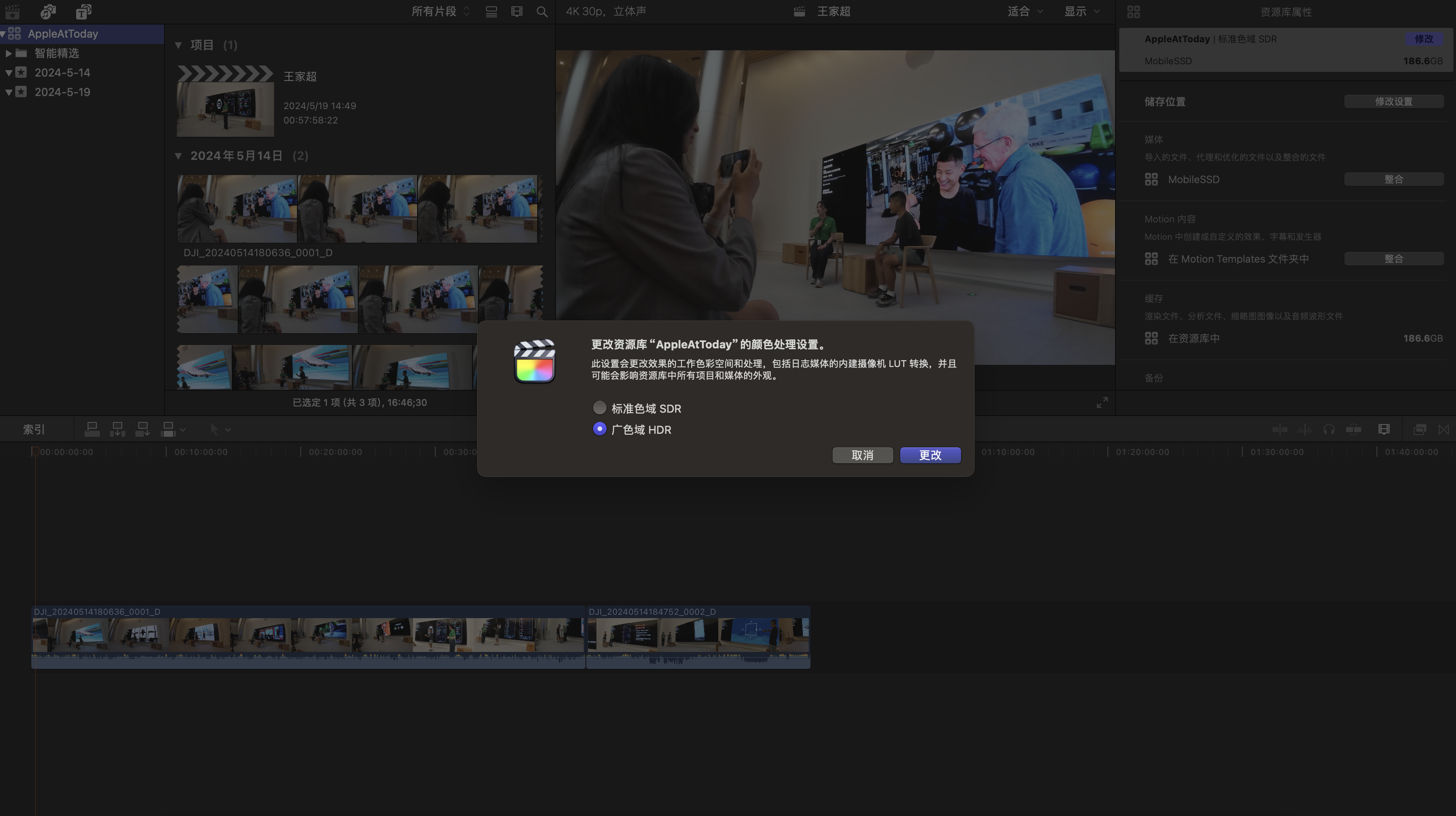Image resolution: width=1456 pixels, height=816 pixels.
Task: Toggle audio skimming headphones icon
Action: point(1329,430)
